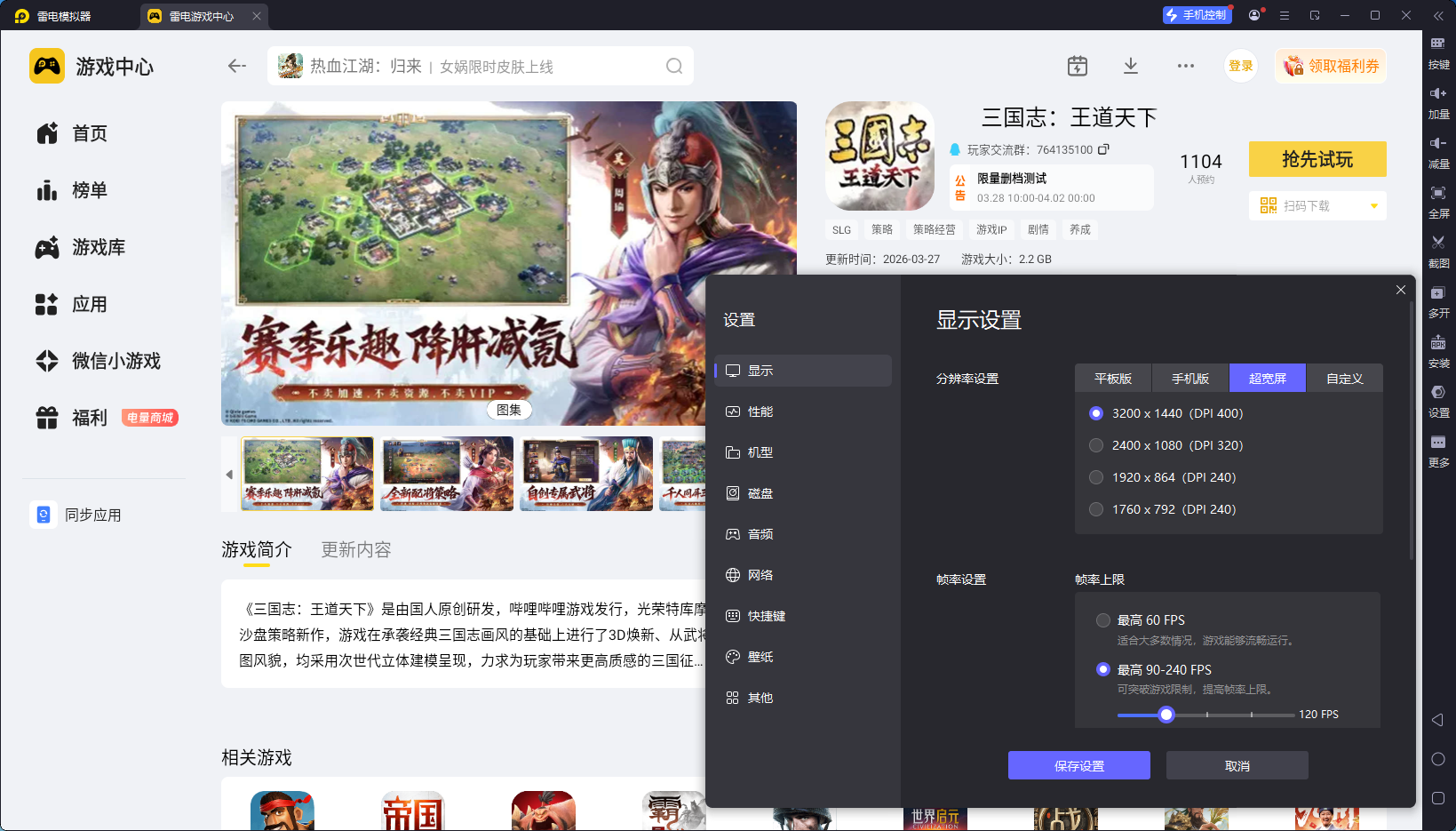
Task: Open 磁盘 settings category
Action: tap(803, 493)
